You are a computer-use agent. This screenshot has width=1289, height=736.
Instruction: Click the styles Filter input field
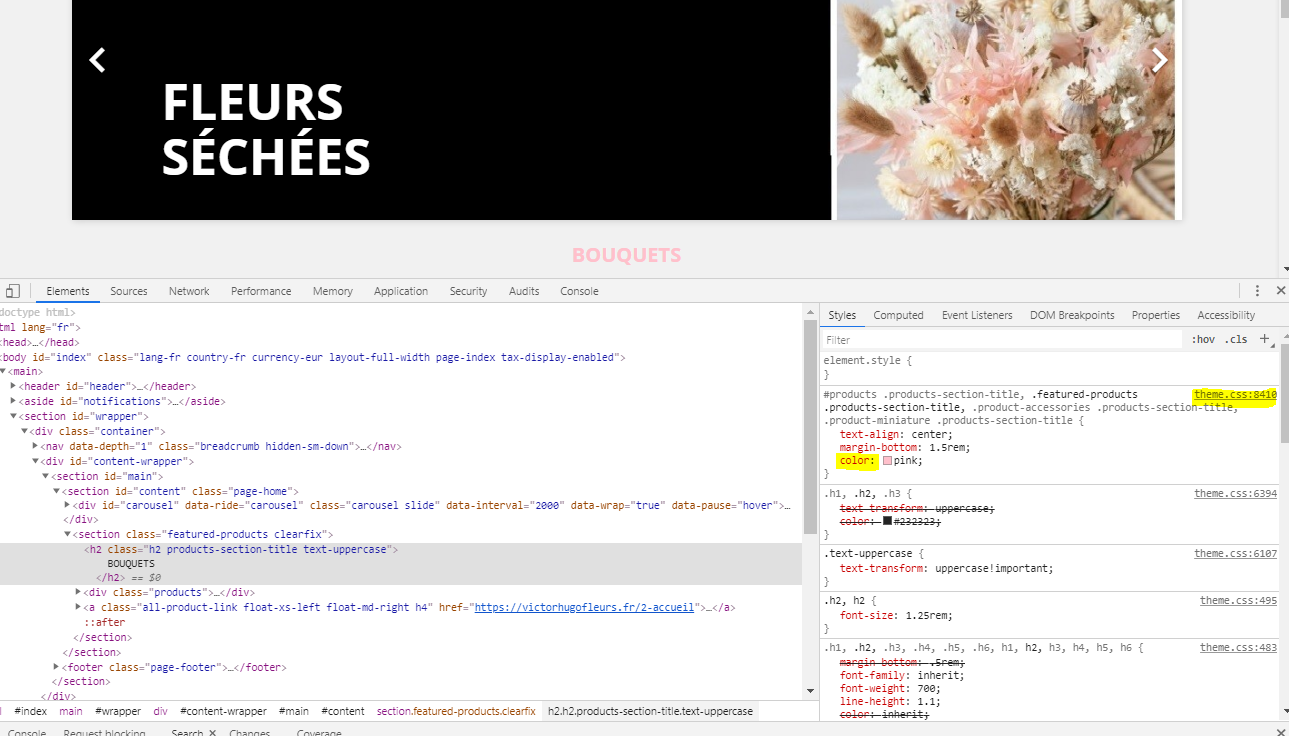pyautogui.click(x=1002, y=339)
